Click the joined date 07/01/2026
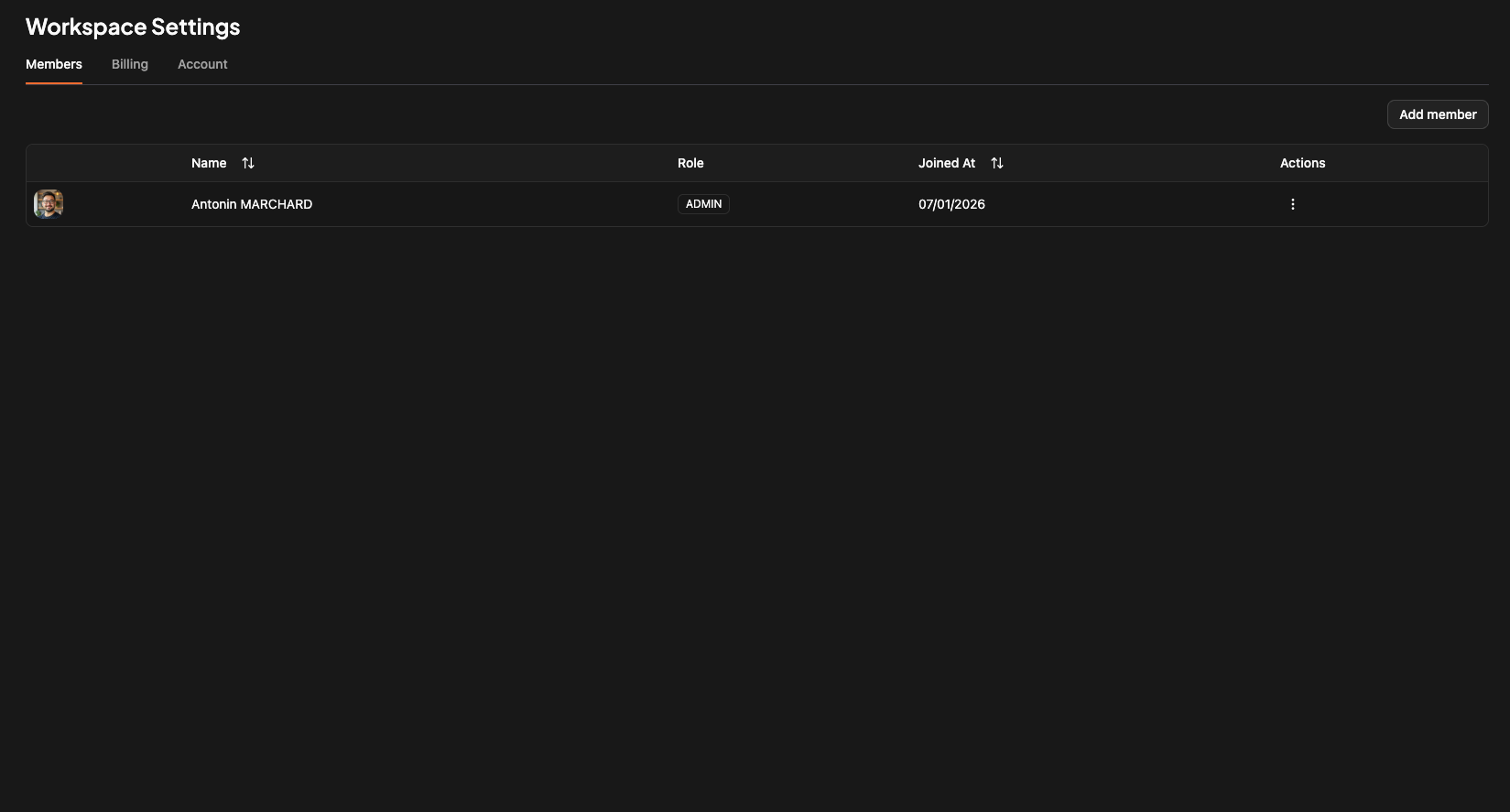The height and width of the screenshot is (812, 1510). (951, 204)
